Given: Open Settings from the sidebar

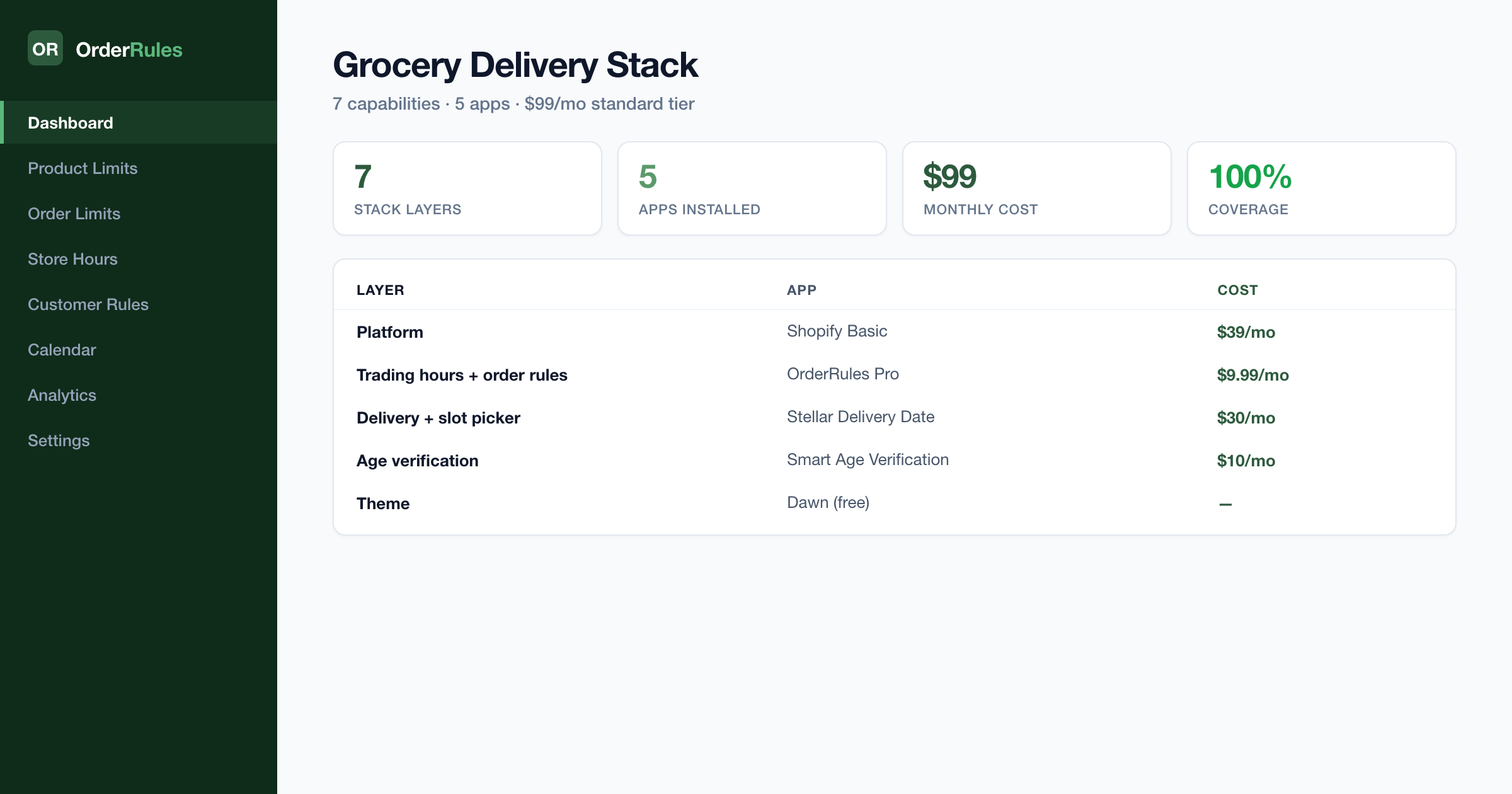Looking at the screenshot, I should [139, 440].
